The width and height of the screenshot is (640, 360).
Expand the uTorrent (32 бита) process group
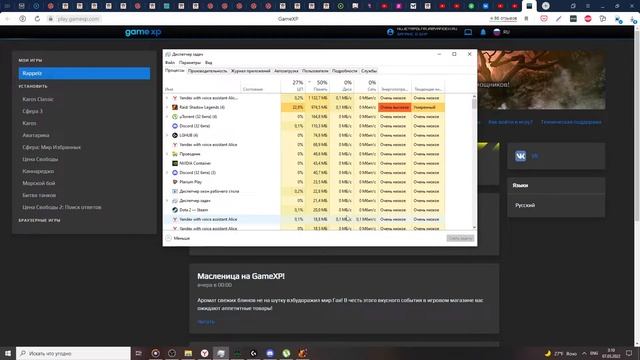[167, 117]
